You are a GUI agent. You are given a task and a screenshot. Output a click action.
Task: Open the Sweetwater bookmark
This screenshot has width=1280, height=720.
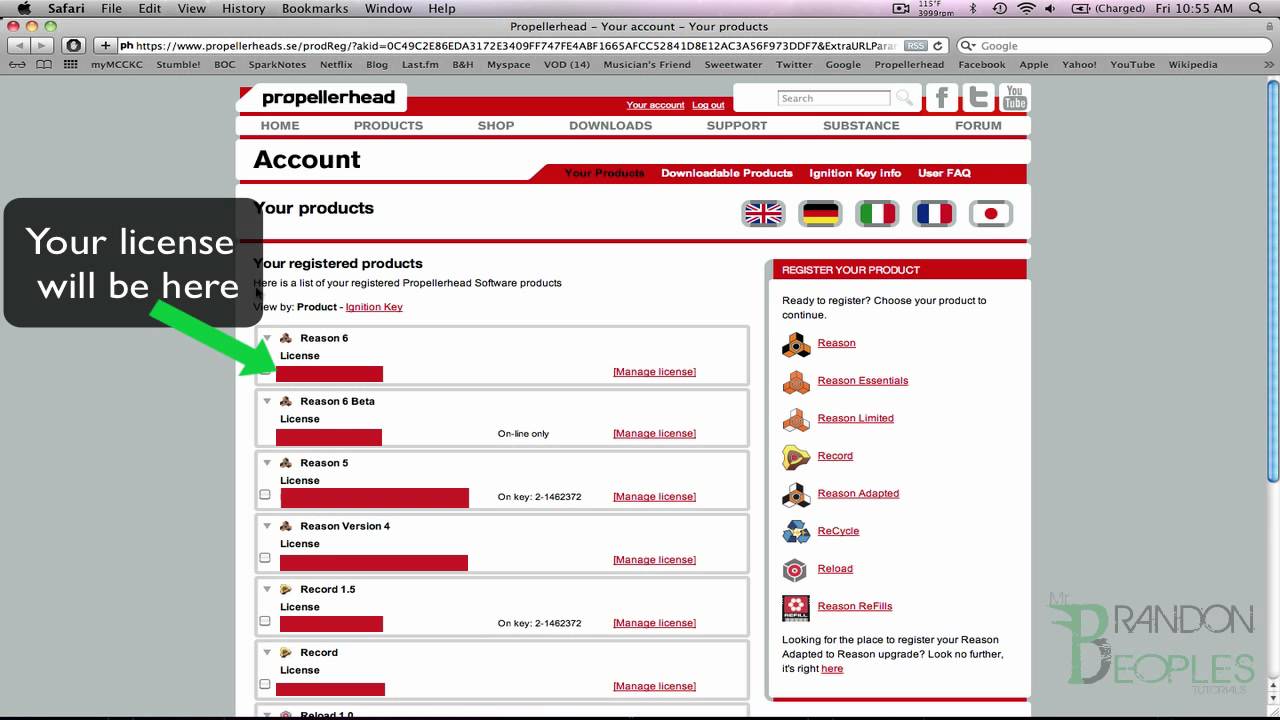coord(733,65)
